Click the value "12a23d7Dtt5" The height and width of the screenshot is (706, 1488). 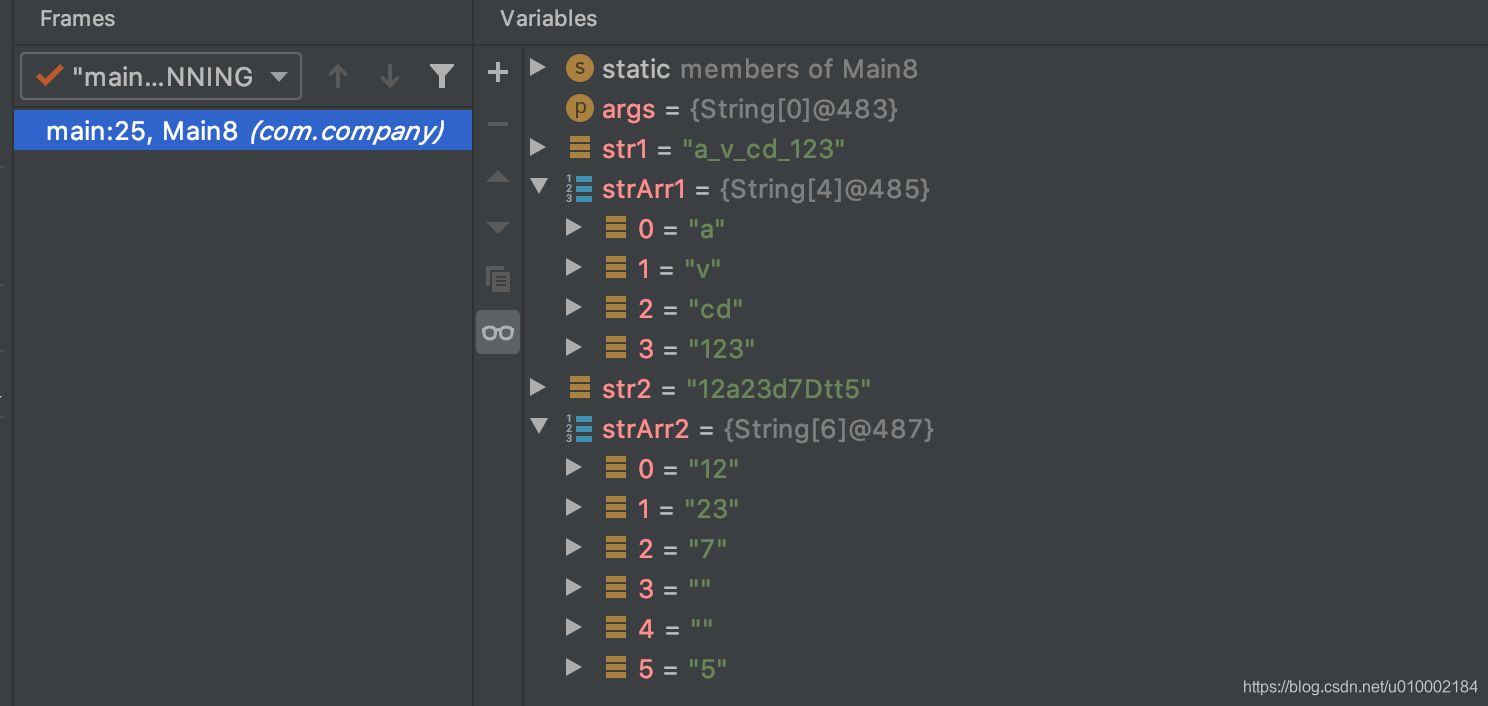[779, 389]
